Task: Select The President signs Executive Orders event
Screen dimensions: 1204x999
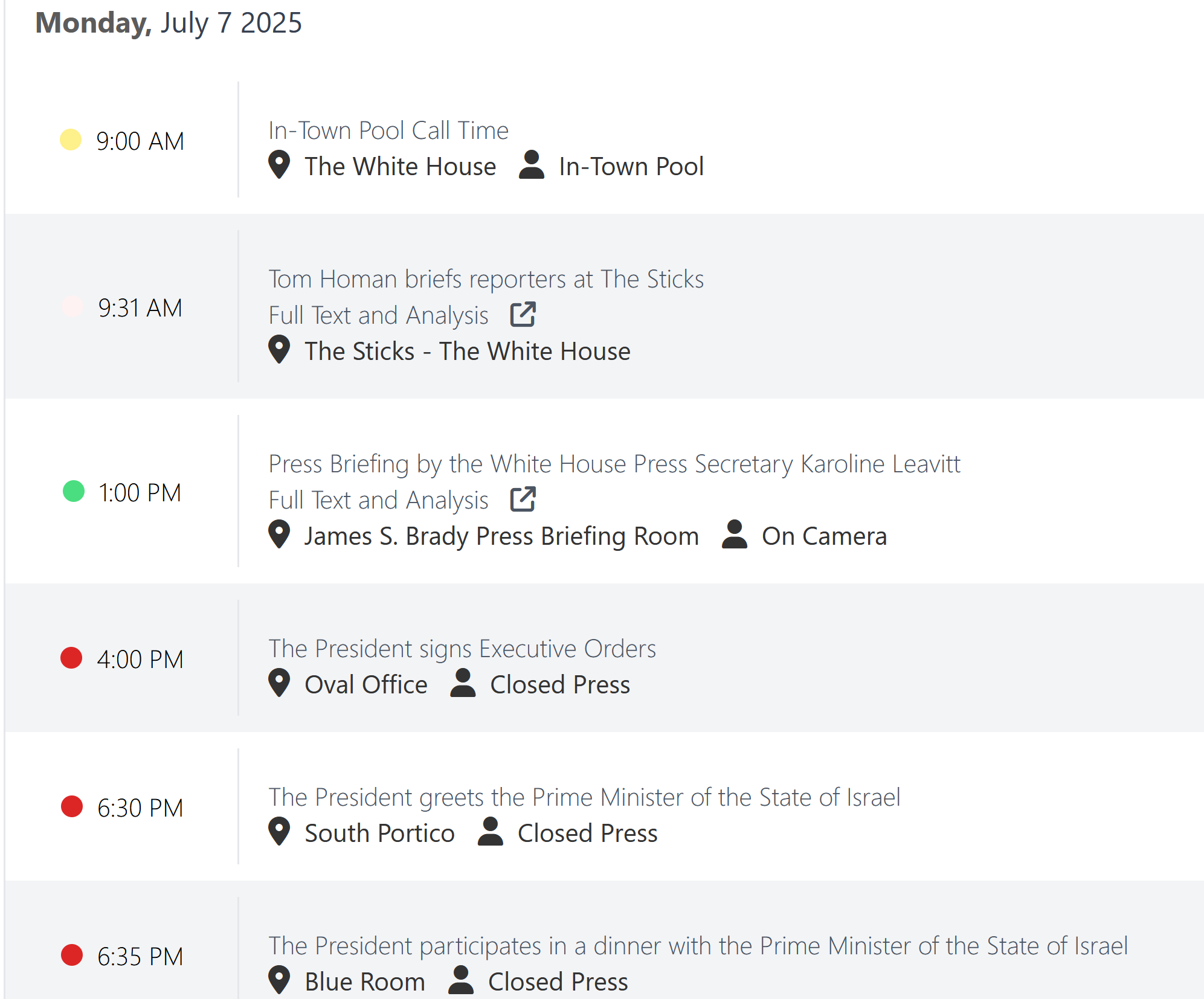Action: 462,649
